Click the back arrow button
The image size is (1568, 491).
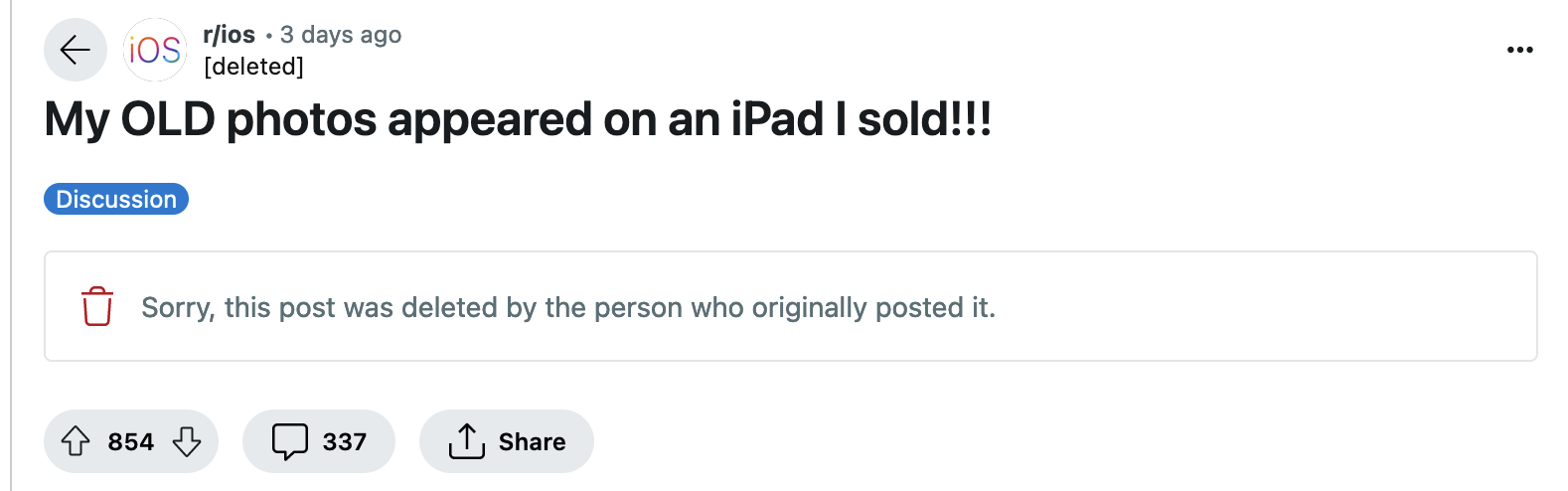pyautogui.click(x=76, y=50)
